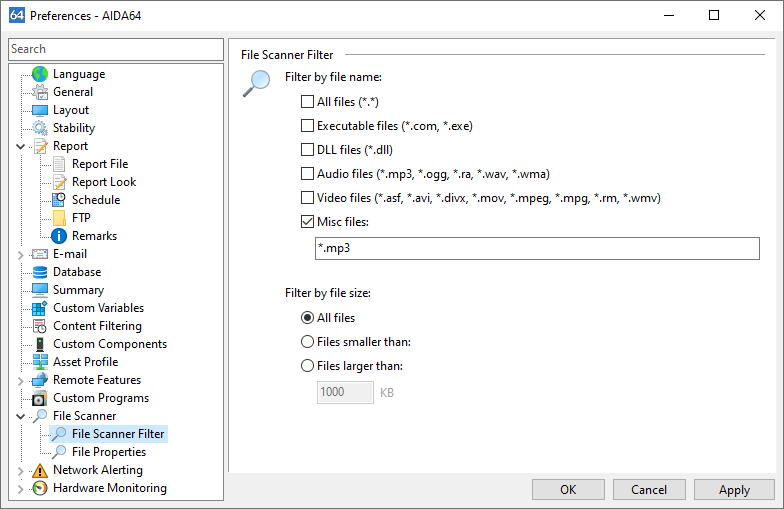Image resolution: width=784 pixels, height=509 pixels.
Task: Click the Hardware Monitoring gauge icon
Action: click(x=40, y=488)
